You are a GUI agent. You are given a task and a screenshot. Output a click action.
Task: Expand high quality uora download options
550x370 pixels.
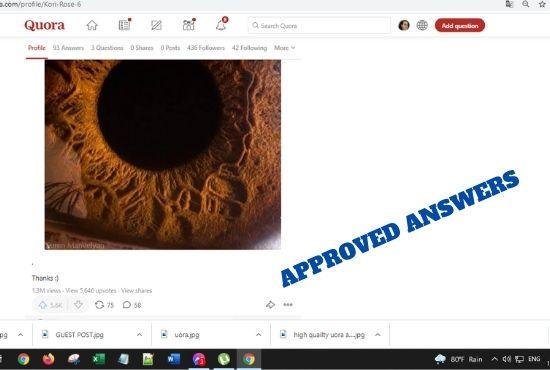377,335
